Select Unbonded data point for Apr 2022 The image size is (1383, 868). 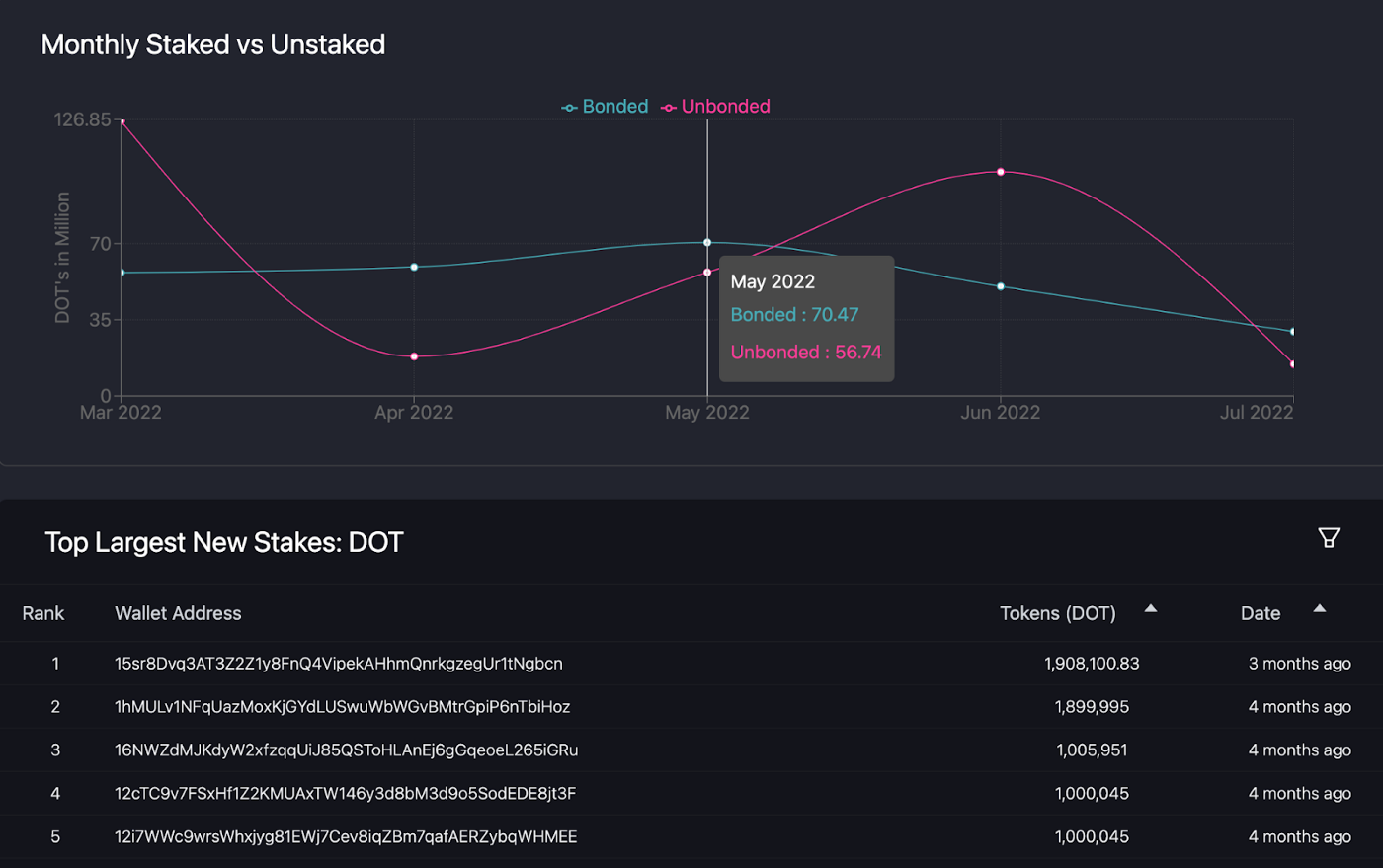tap(414, 356)
